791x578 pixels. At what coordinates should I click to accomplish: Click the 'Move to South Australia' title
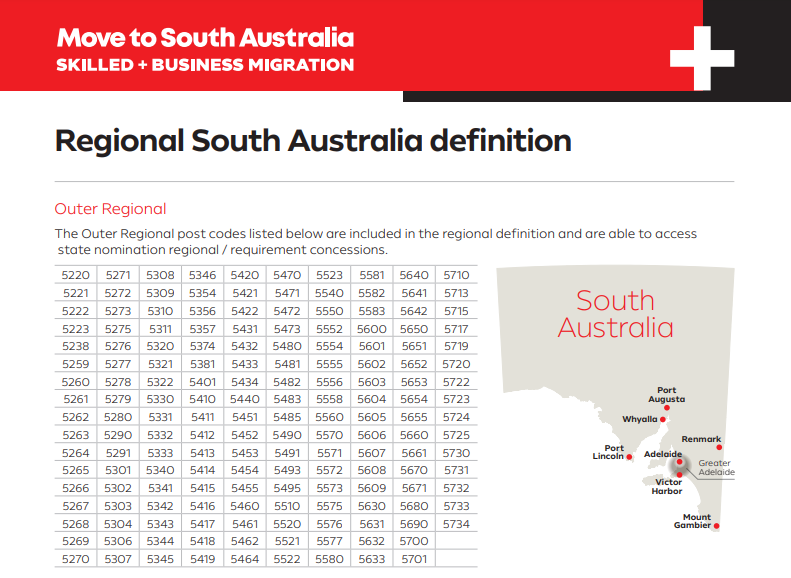tap(205, 38)
